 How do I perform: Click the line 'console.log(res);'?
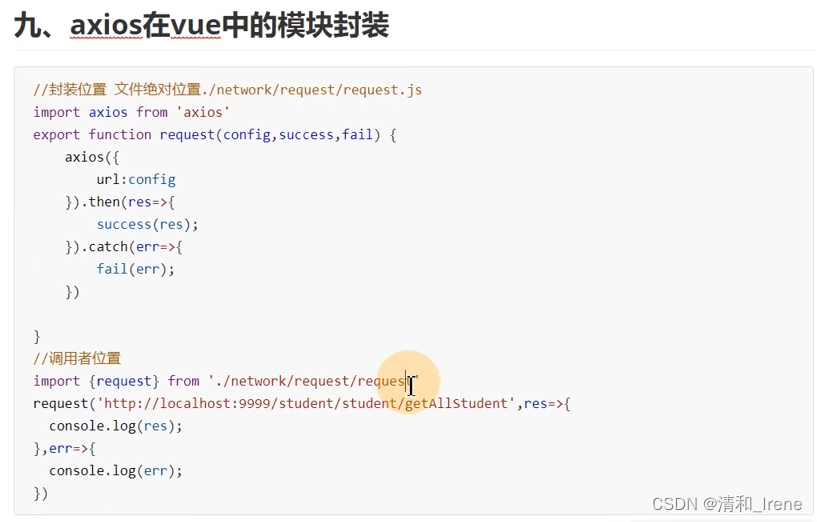[x=116, y=426]
